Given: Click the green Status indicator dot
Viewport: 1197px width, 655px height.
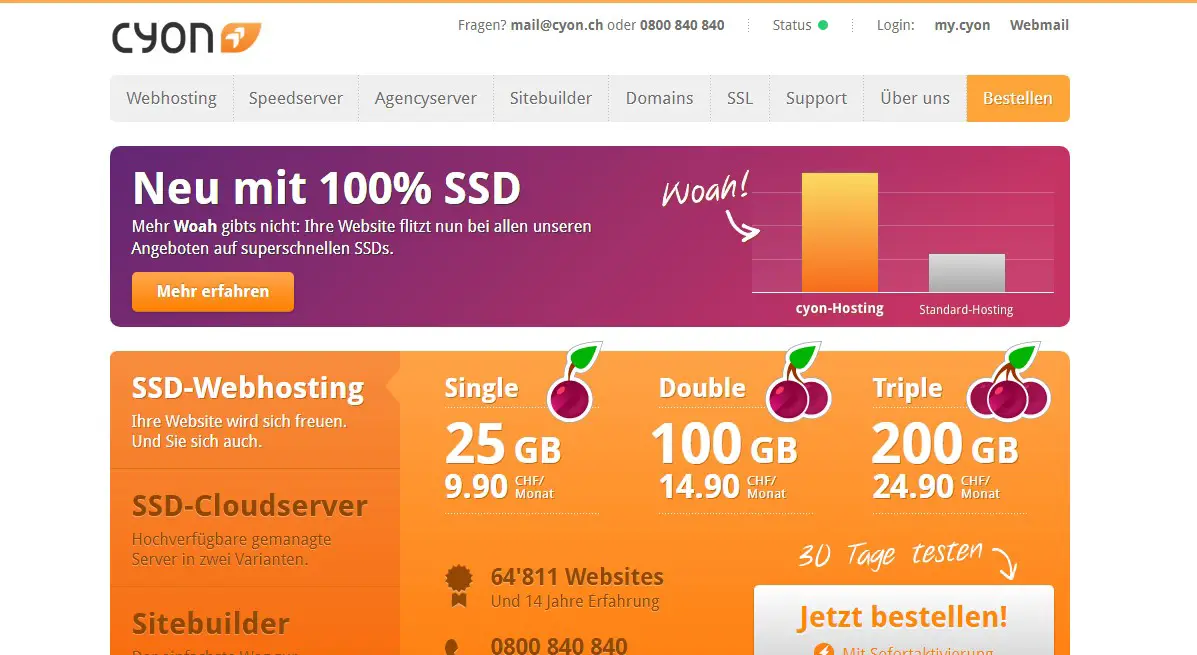Looking at the screenshot, I should click(x=823, y=25).
